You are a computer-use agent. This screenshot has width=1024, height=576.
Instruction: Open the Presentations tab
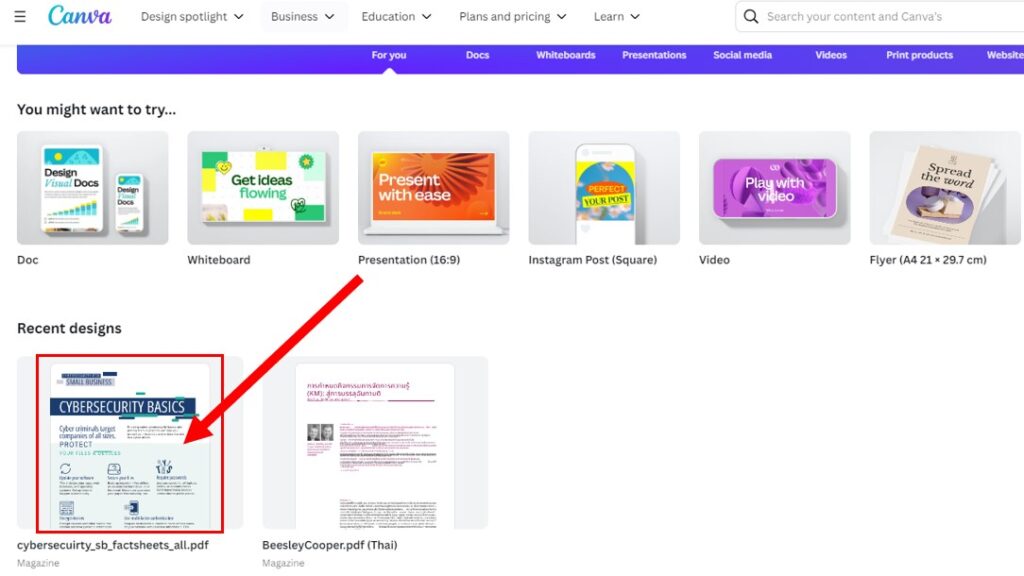click(654, 55)
